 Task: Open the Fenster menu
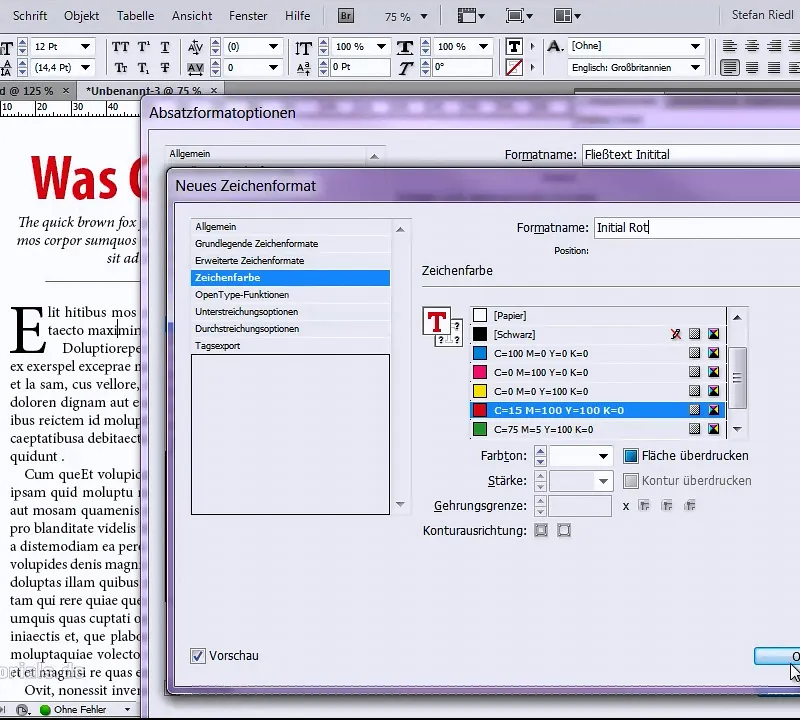click(x=248, y=16)
